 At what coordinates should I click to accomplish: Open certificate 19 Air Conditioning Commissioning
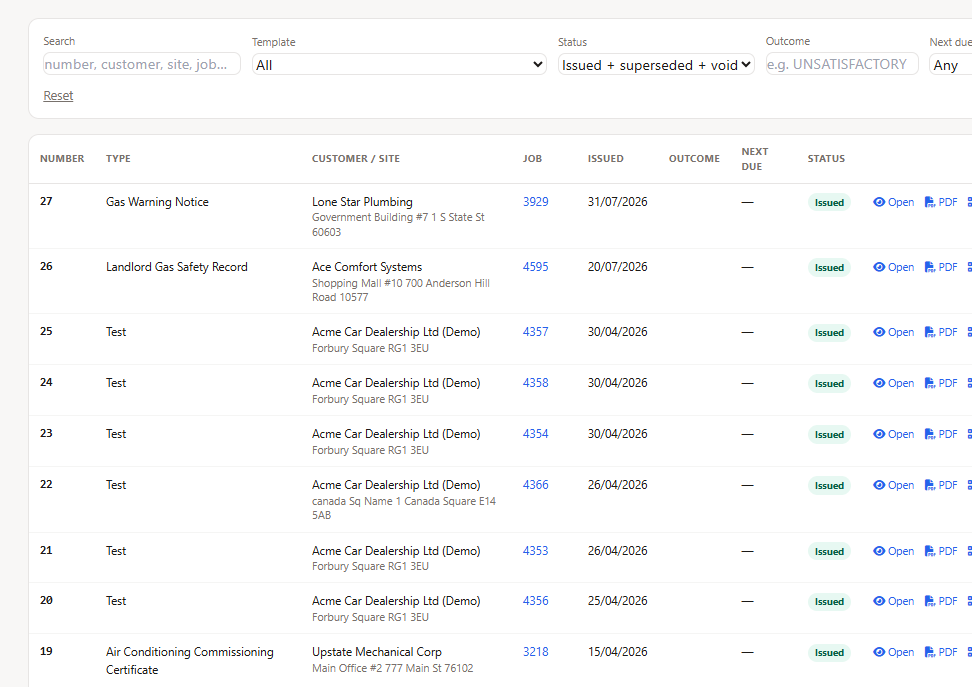coord(893,652)
